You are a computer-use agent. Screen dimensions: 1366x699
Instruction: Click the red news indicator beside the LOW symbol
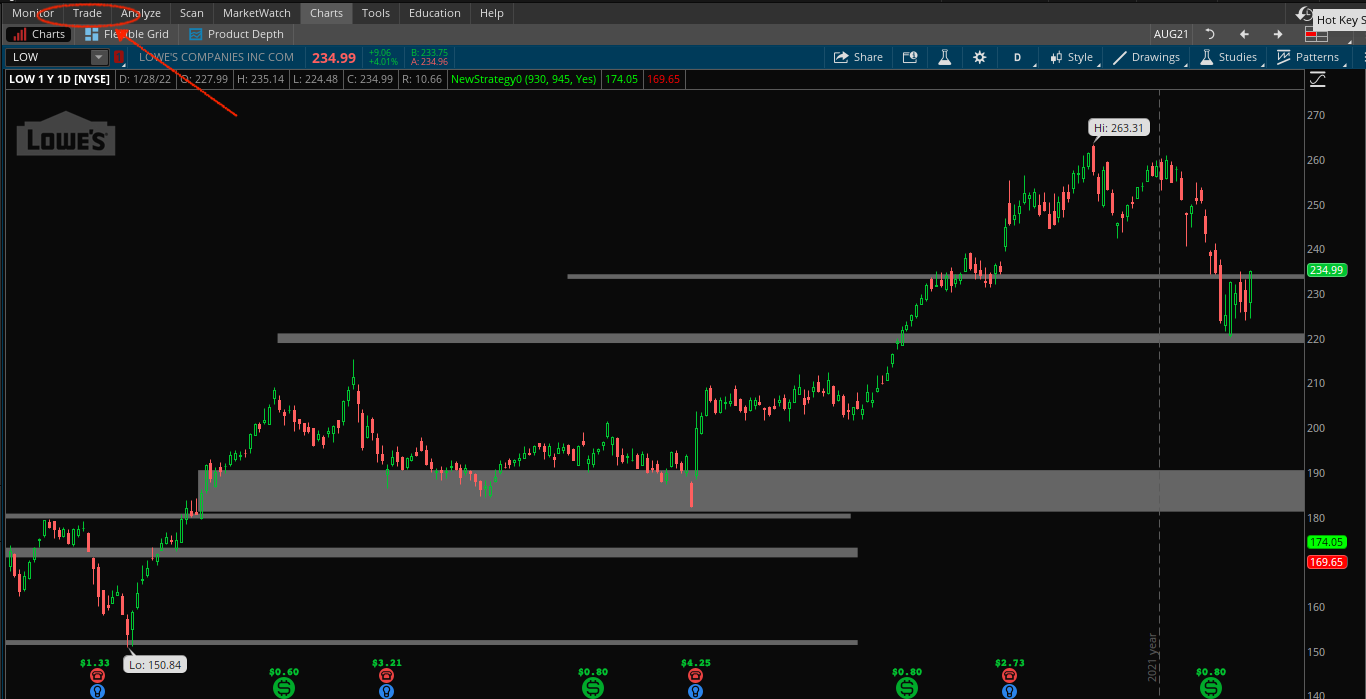click(x=118, y=57)
